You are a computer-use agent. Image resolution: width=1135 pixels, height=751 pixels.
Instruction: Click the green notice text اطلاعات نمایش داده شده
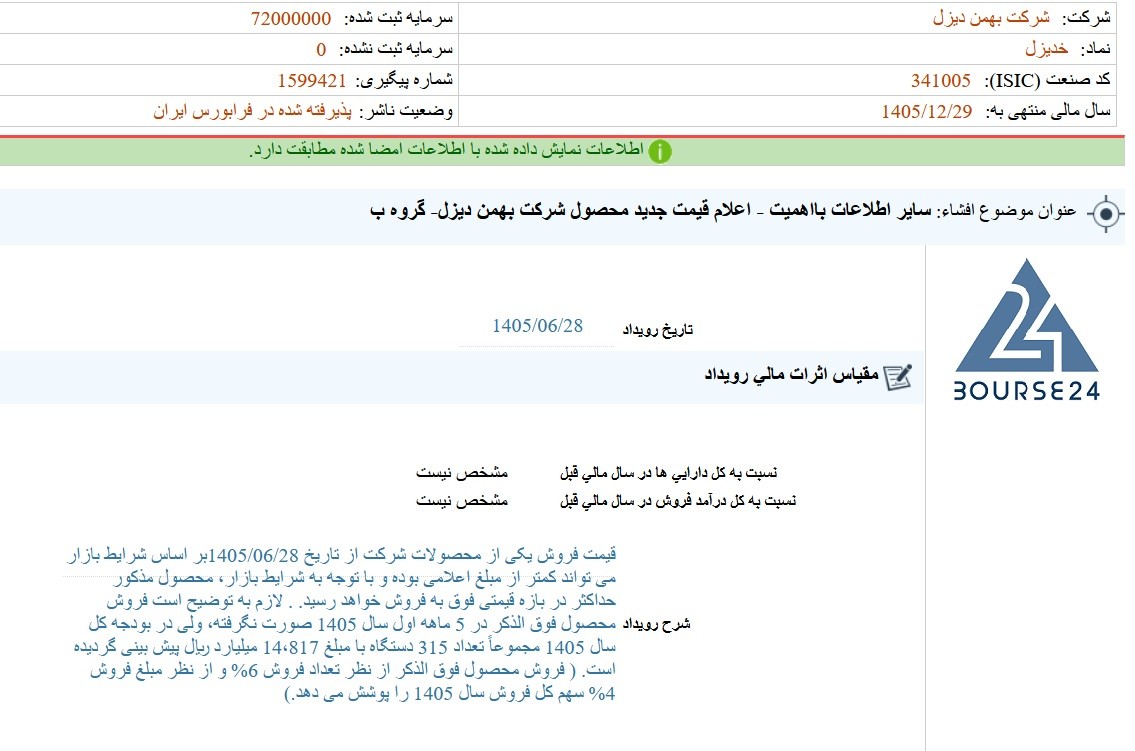446,150
